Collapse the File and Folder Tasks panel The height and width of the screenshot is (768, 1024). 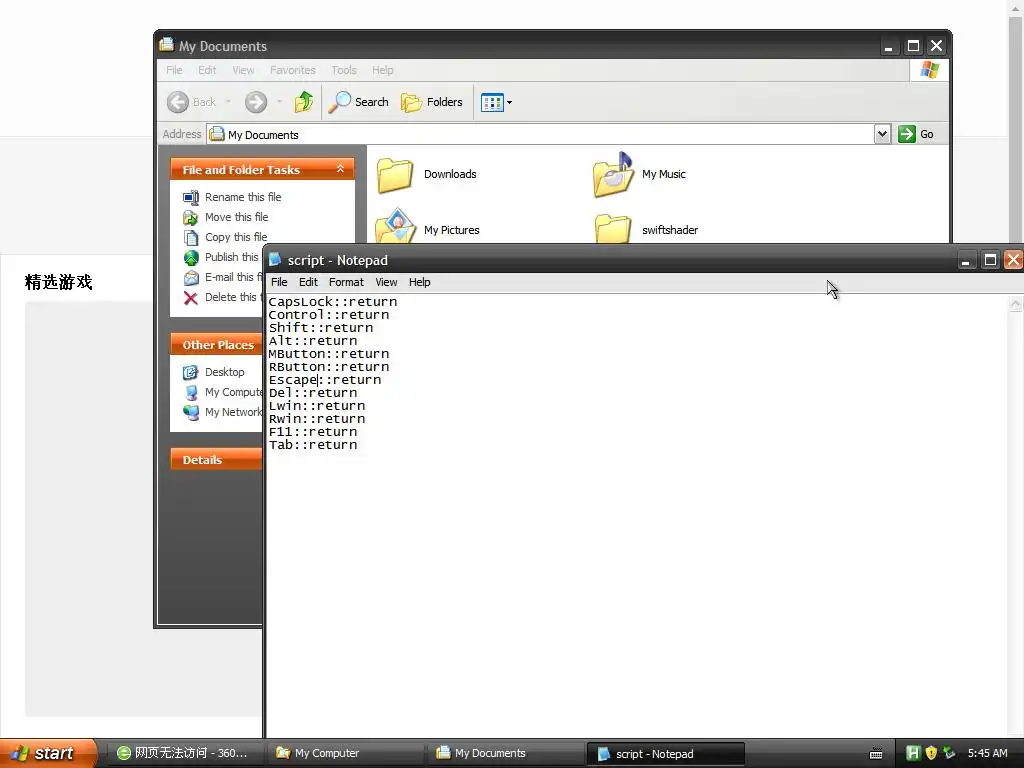(x=340, y=169)
